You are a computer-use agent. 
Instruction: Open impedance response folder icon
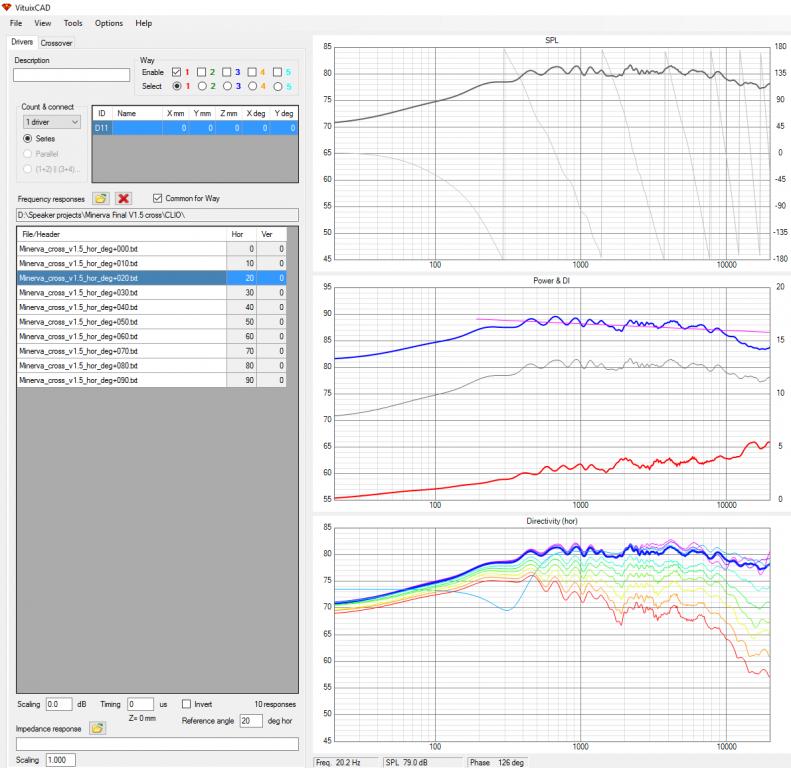point(97,728)
